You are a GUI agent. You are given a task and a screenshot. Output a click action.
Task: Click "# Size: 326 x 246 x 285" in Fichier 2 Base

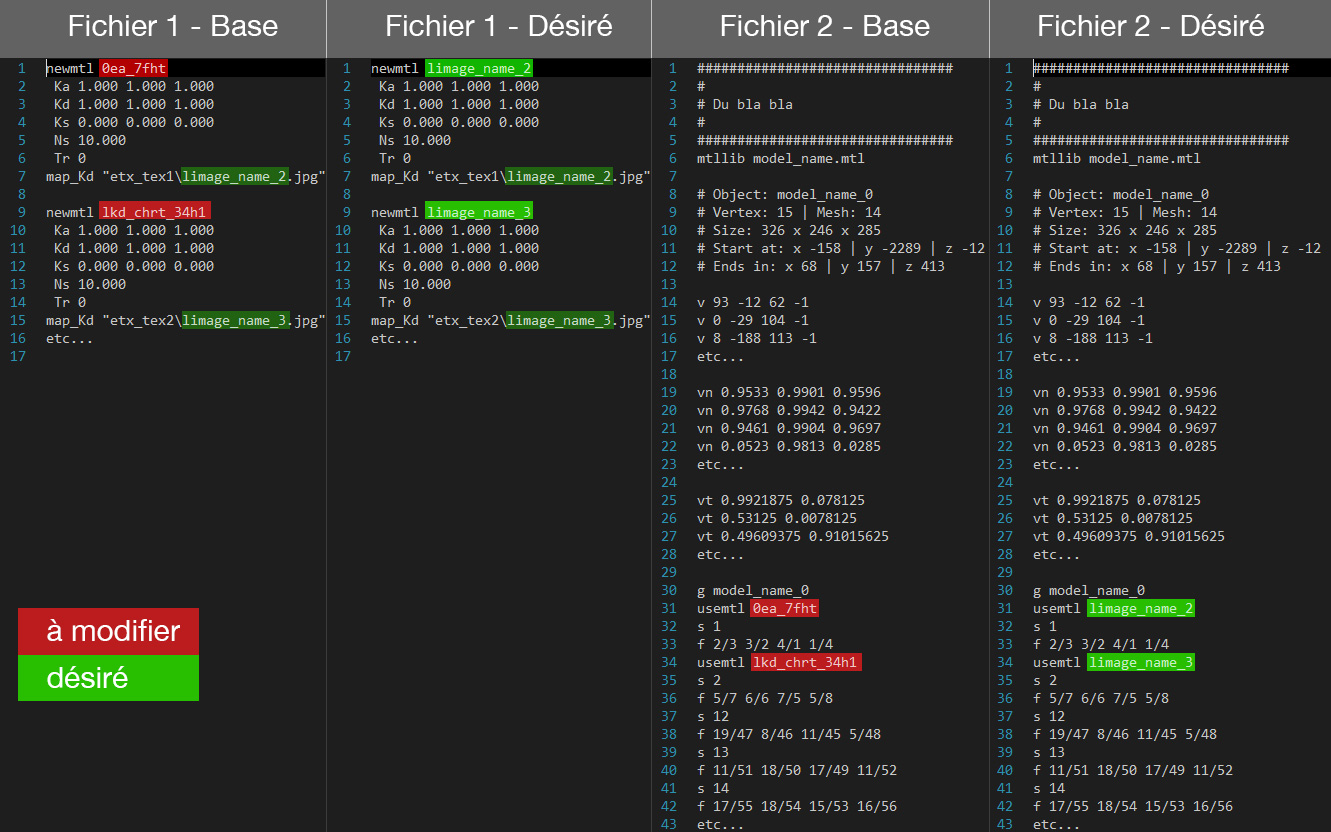[x=789, y=230]
